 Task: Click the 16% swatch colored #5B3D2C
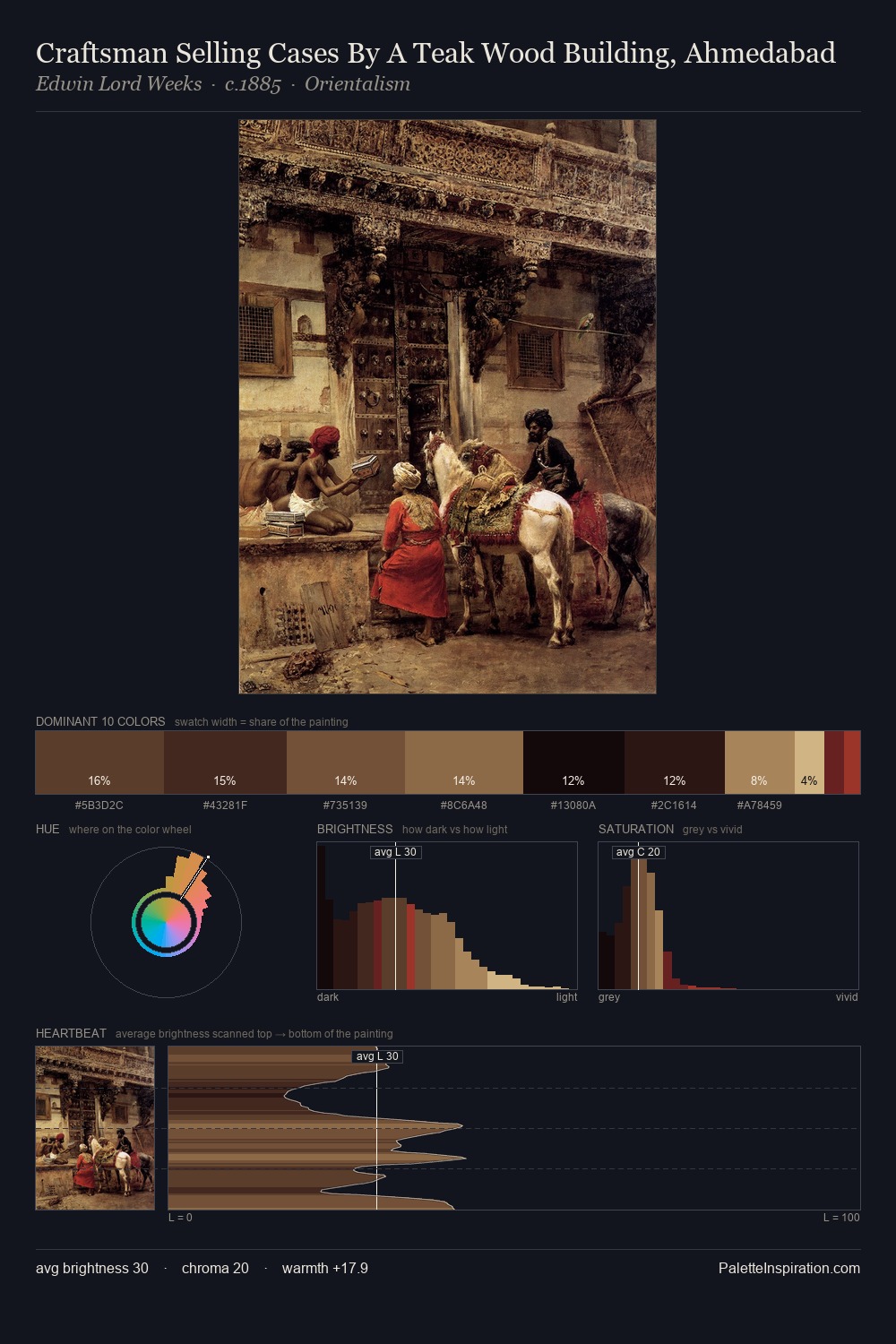(99, 762)
